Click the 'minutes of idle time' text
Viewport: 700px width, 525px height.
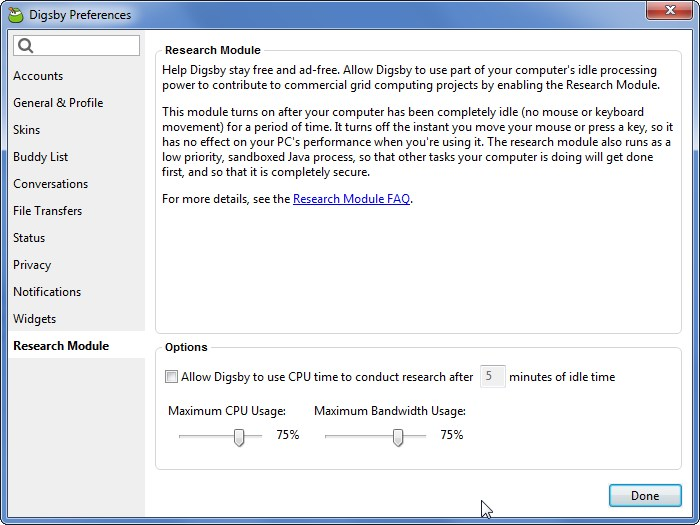click(562, 377)
